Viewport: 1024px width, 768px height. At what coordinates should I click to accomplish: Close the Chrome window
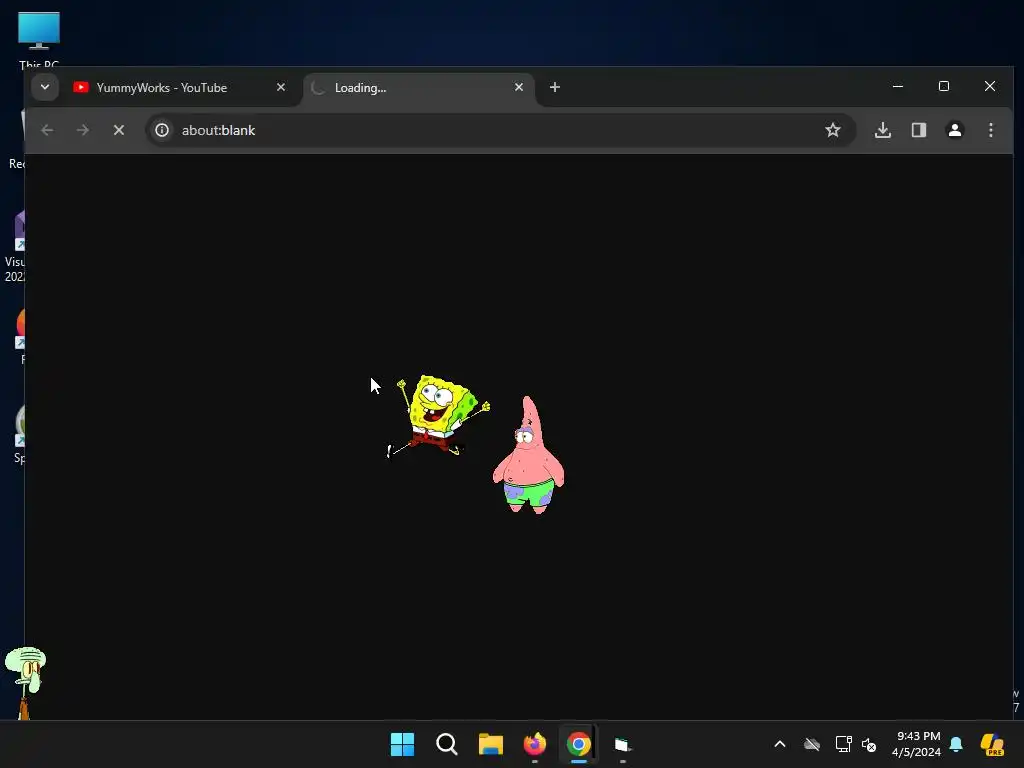tap(990, 86)
